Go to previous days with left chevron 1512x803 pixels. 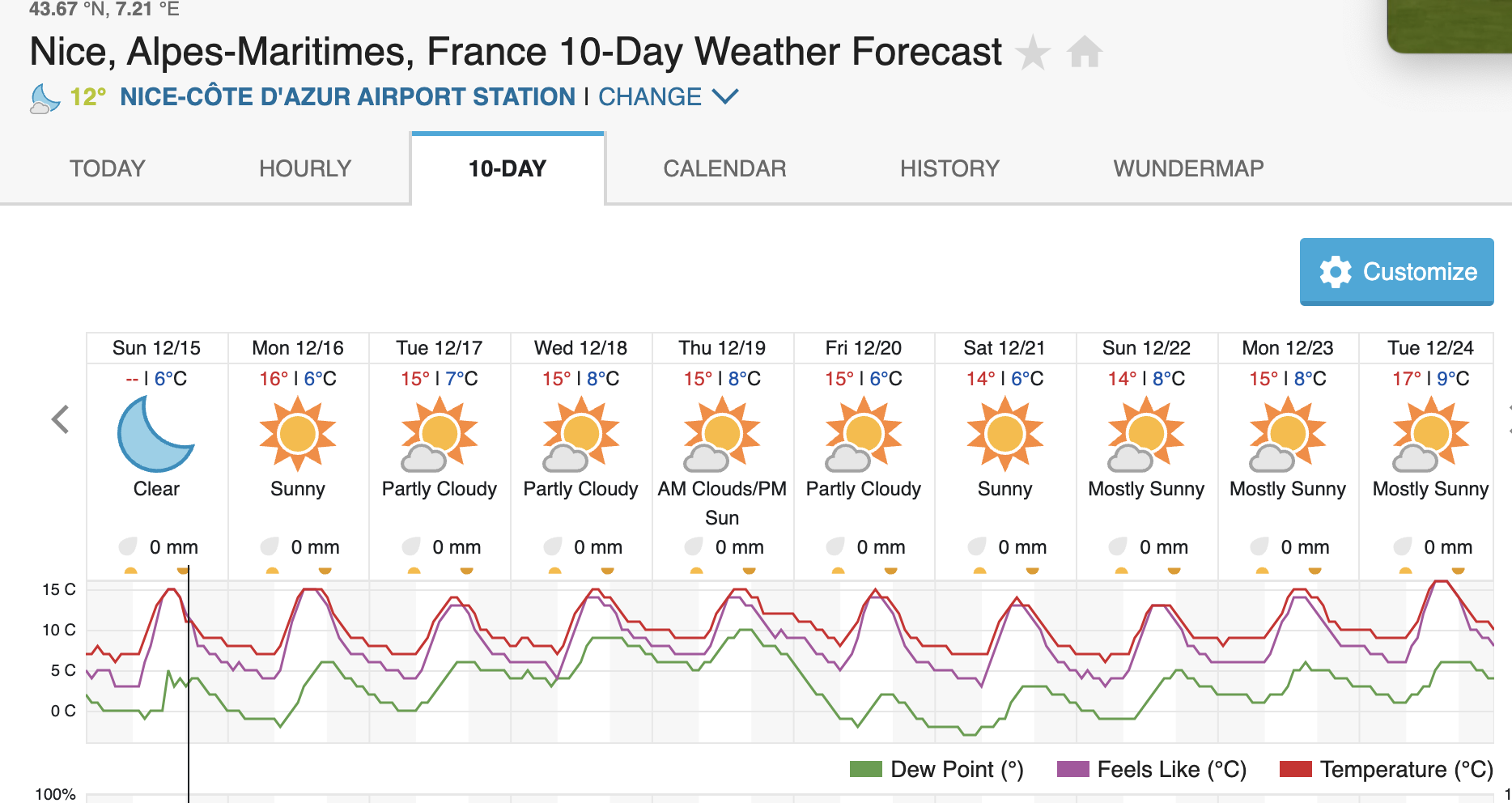click(x=60, y=419)
